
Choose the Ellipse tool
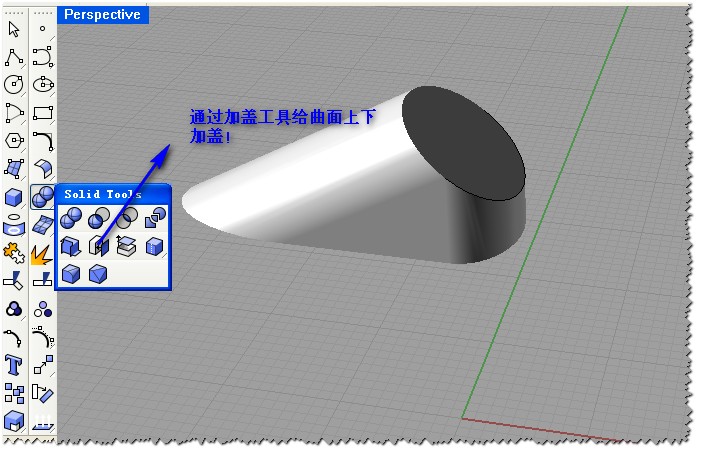43,84
